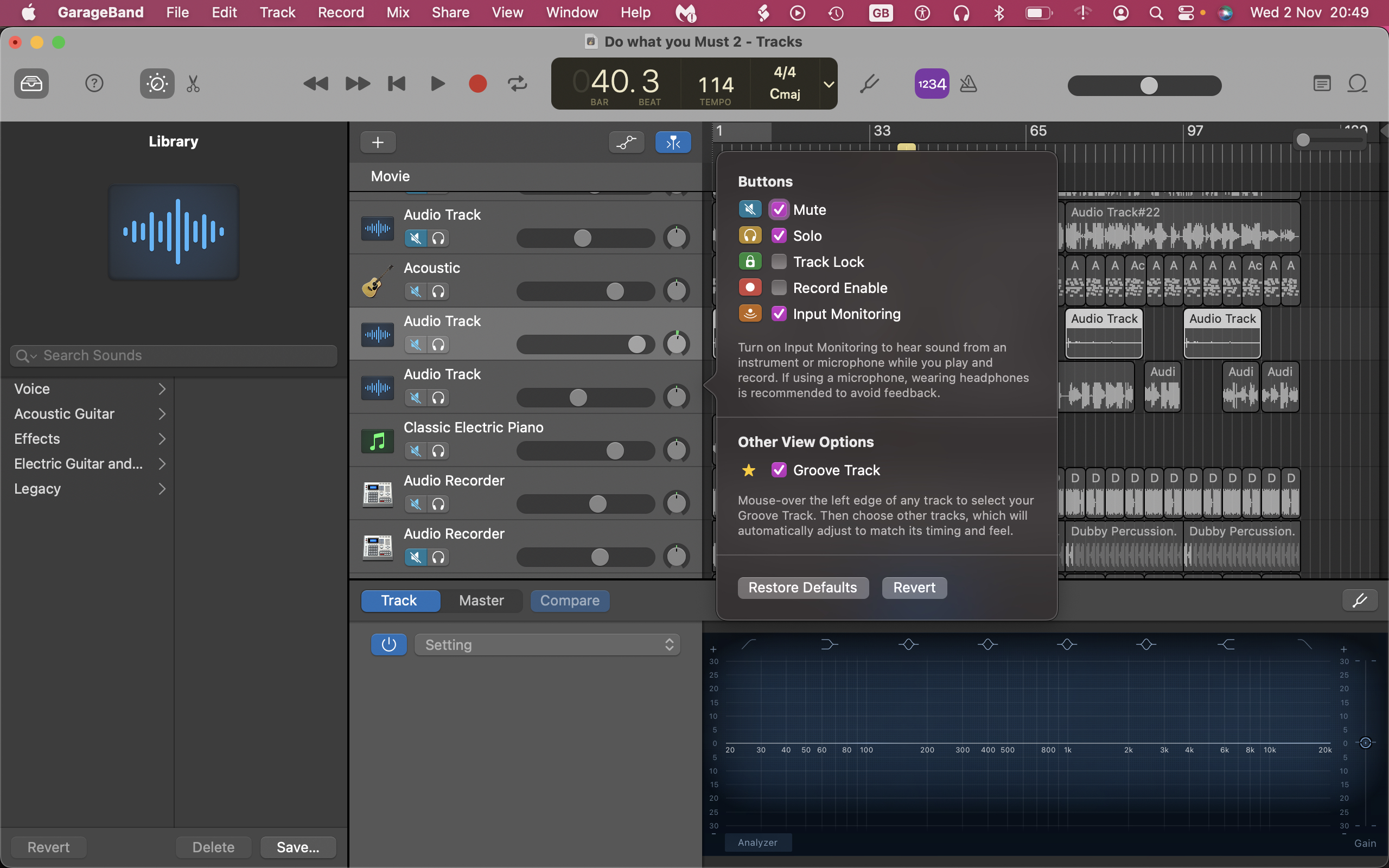1389x868 pixels.
Task: Click the Restore Defaults button
Action: 802,587
